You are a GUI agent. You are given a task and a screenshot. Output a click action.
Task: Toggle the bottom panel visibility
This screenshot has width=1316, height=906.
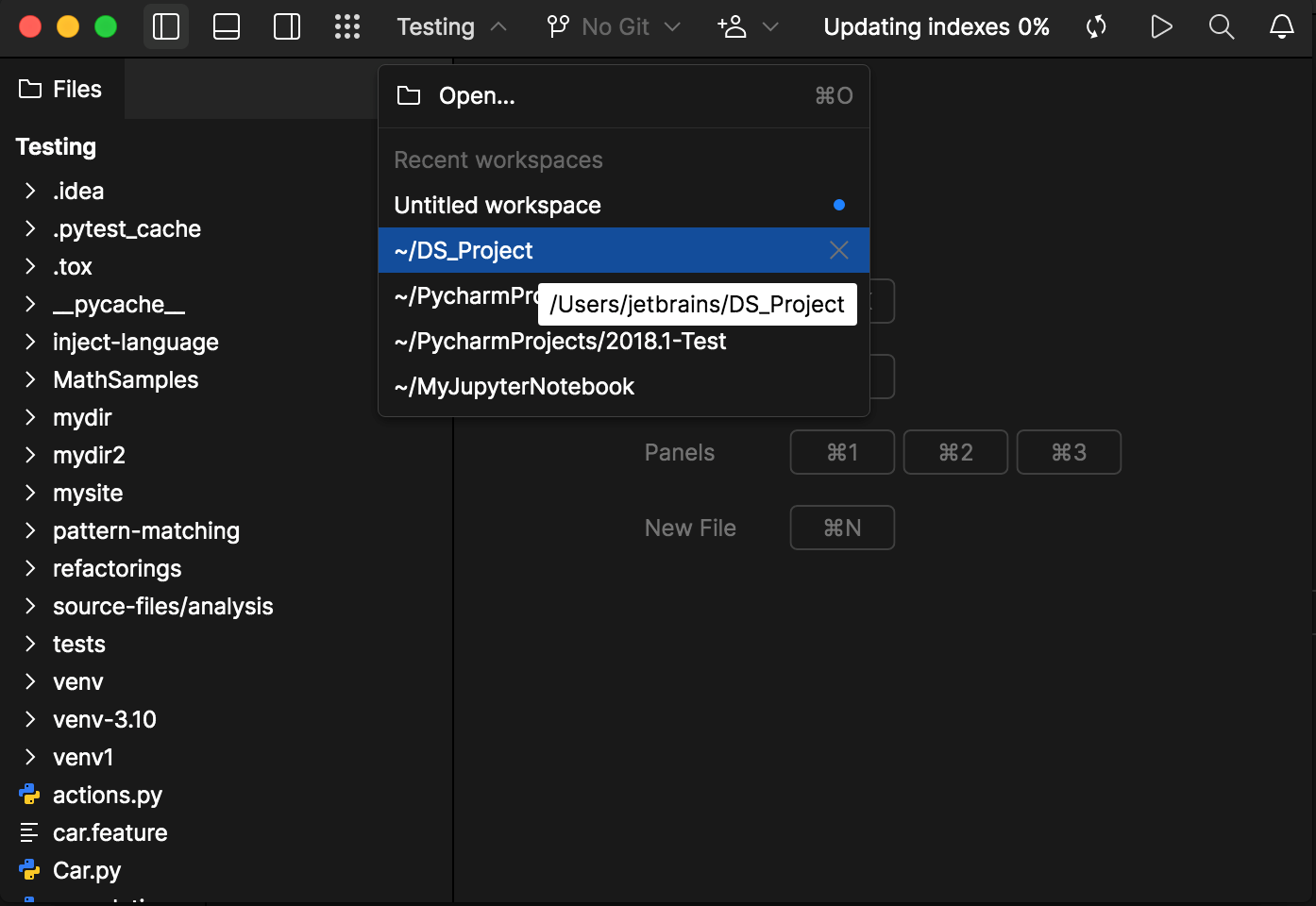pos(227,26)
